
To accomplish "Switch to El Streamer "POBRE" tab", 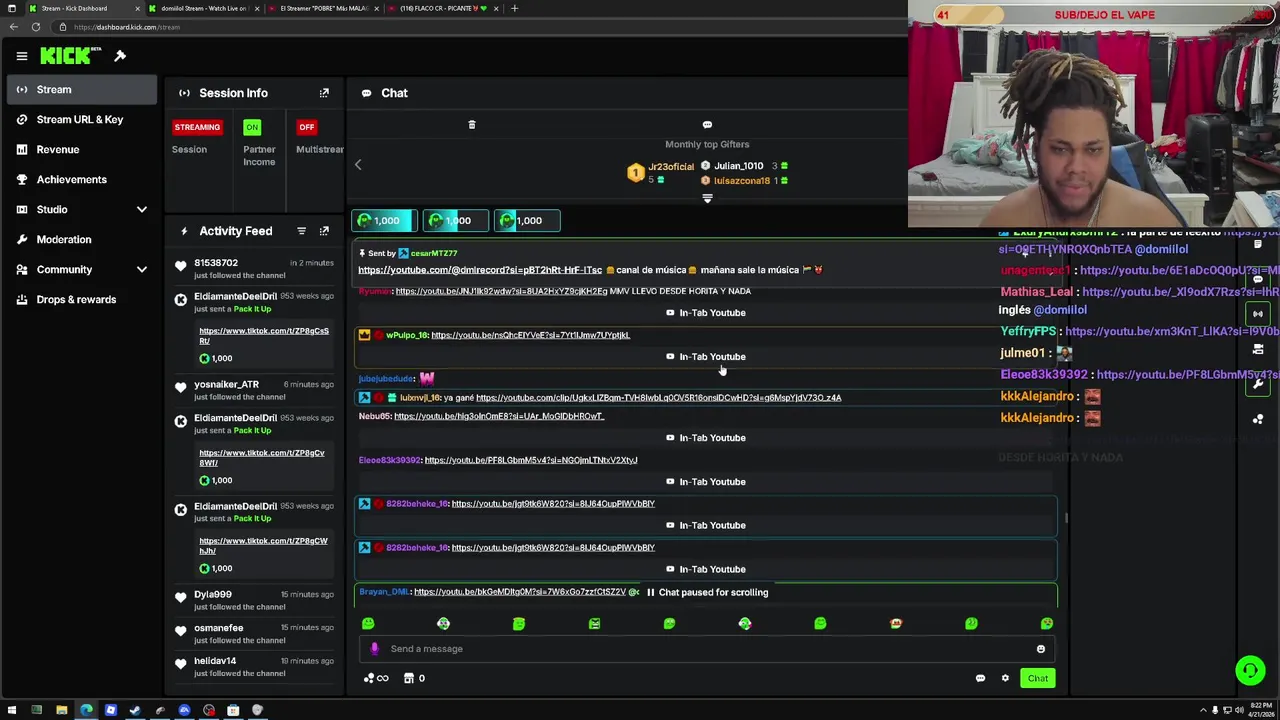I will pos(324,8).
